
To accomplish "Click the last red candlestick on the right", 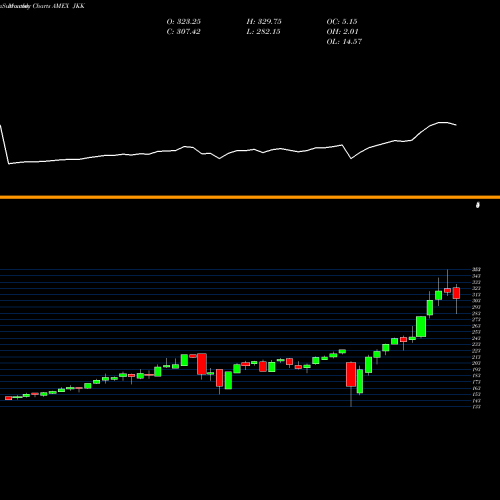I will pyautogui.click(x=456, y=293).
